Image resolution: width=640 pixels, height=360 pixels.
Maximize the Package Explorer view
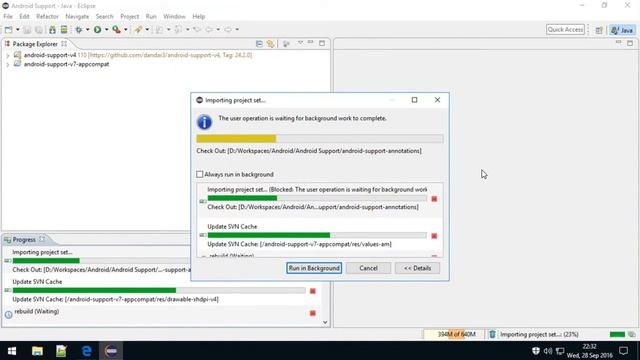tap(322, 43)
